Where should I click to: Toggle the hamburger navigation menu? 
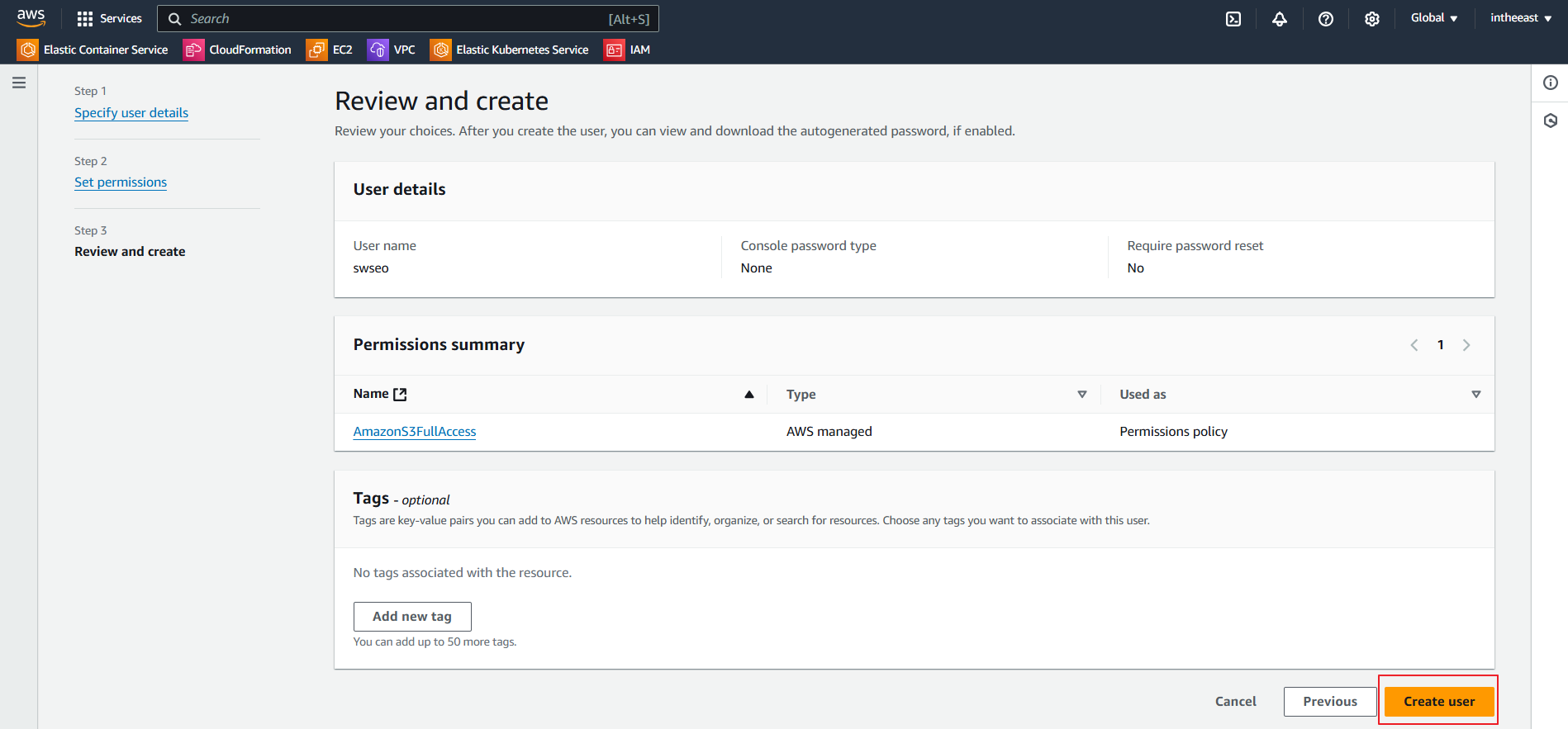point(19,83)
